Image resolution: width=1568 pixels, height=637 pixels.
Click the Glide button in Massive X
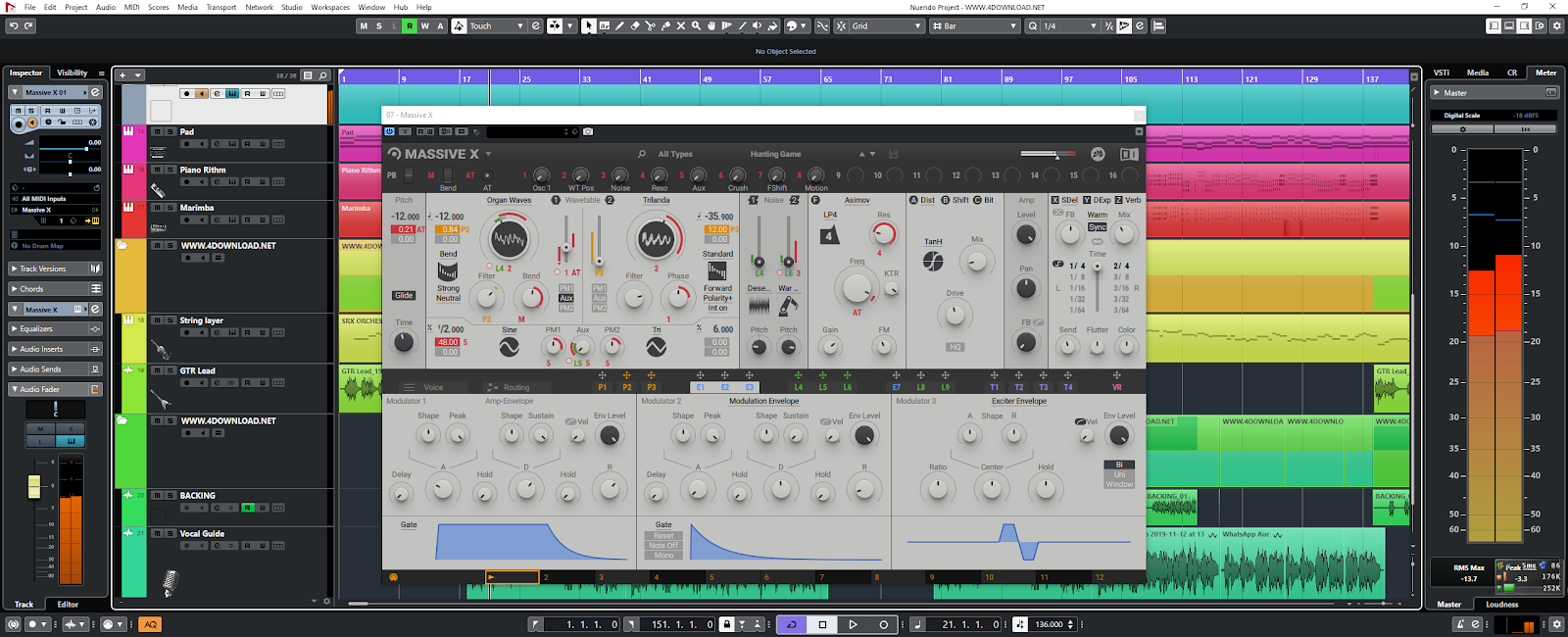(404, 295)
